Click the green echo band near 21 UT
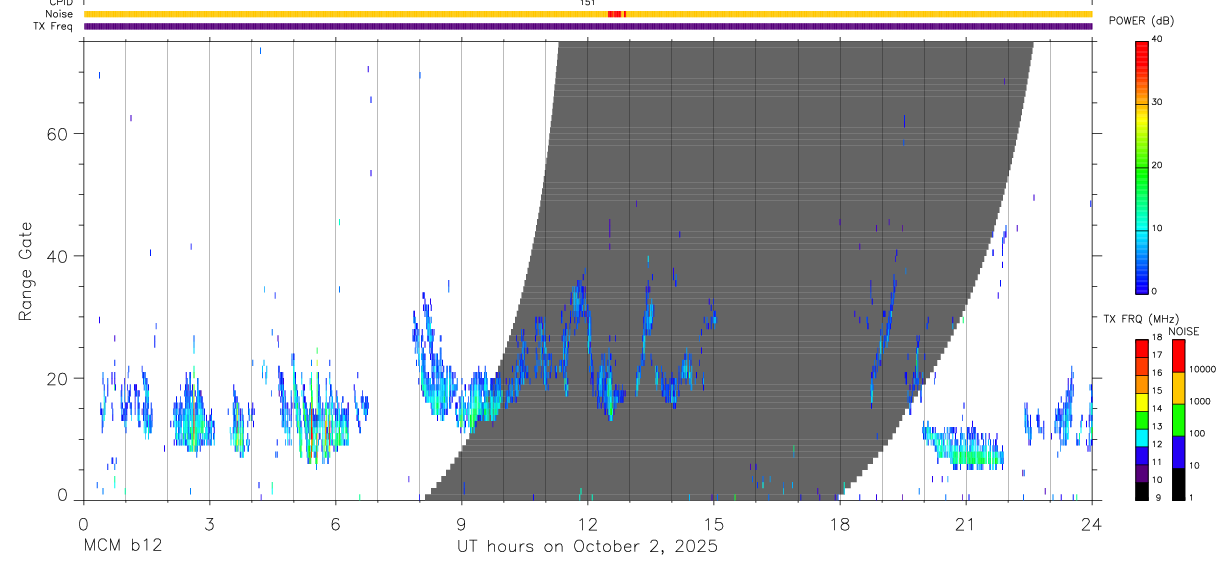 click(x=977, y=458)
